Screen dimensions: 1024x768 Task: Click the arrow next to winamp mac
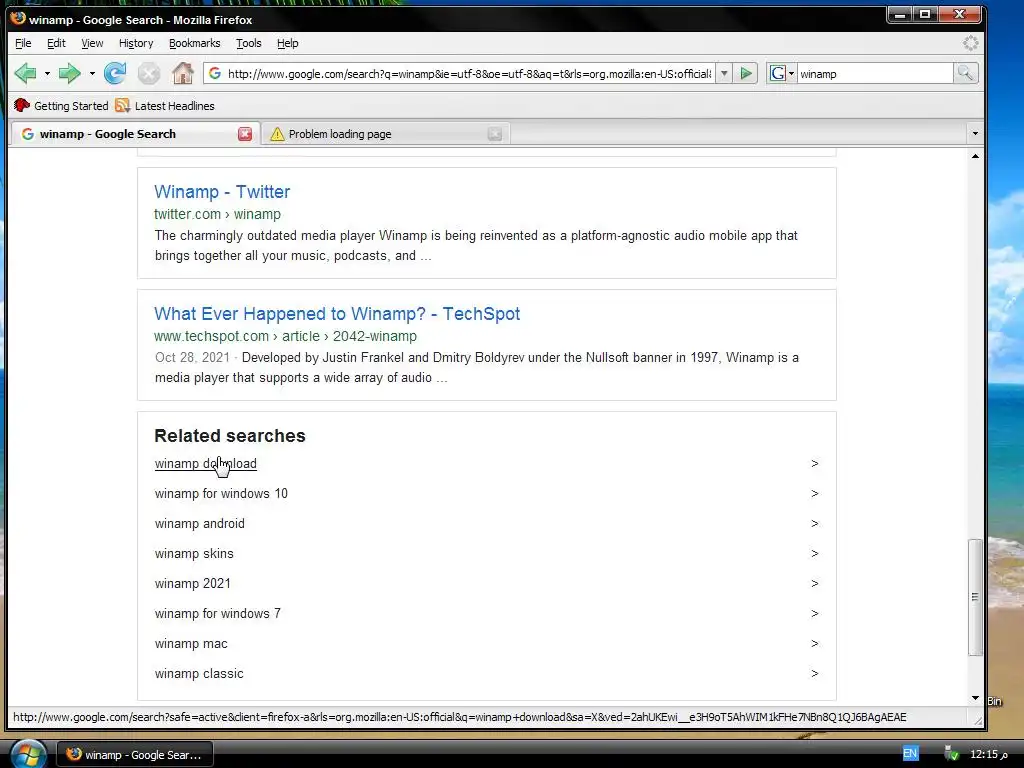click(x=814, y=644)
